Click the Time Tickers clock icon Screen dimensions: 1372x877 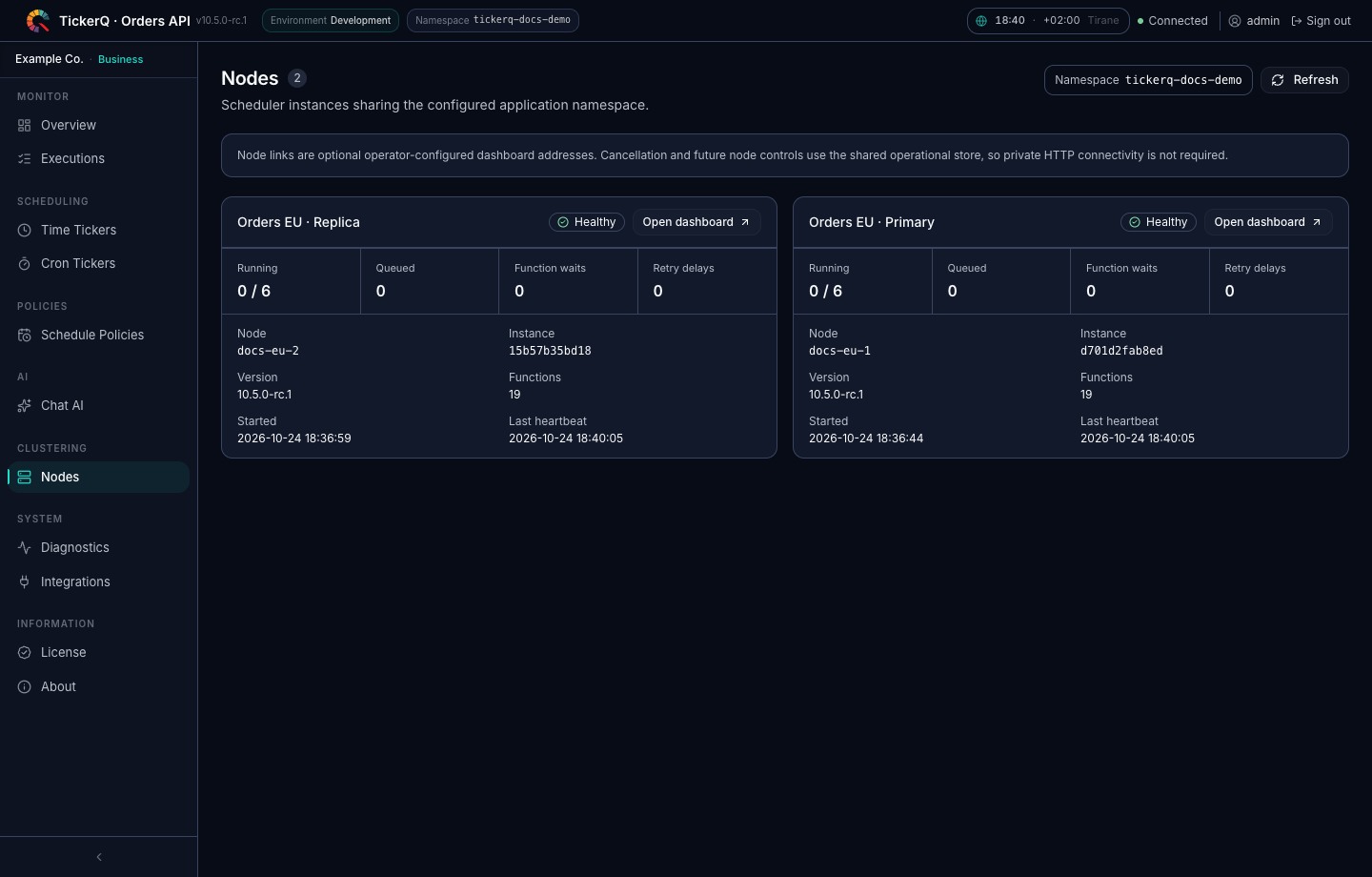pos(25,230)
